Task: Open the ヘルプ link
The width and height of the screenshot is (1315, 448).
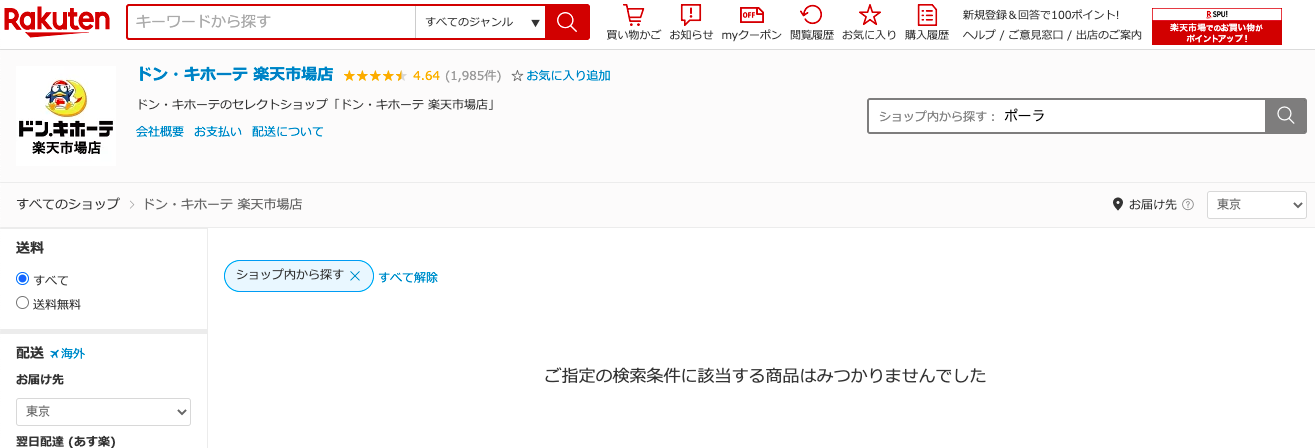Action: (978, 35)
